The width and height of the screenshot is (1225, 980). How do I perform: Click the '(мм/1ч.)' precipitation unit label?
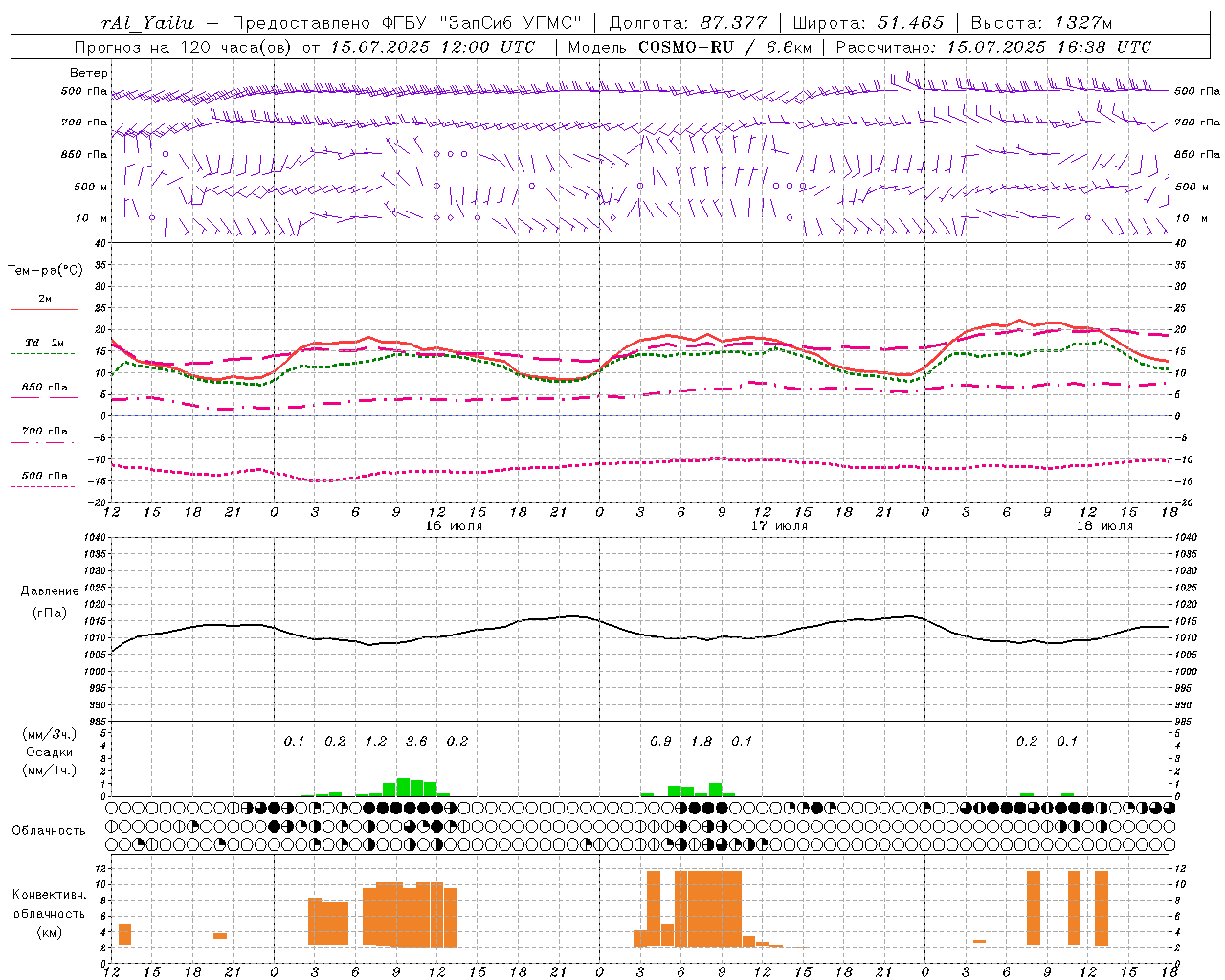tap(50, 770)
